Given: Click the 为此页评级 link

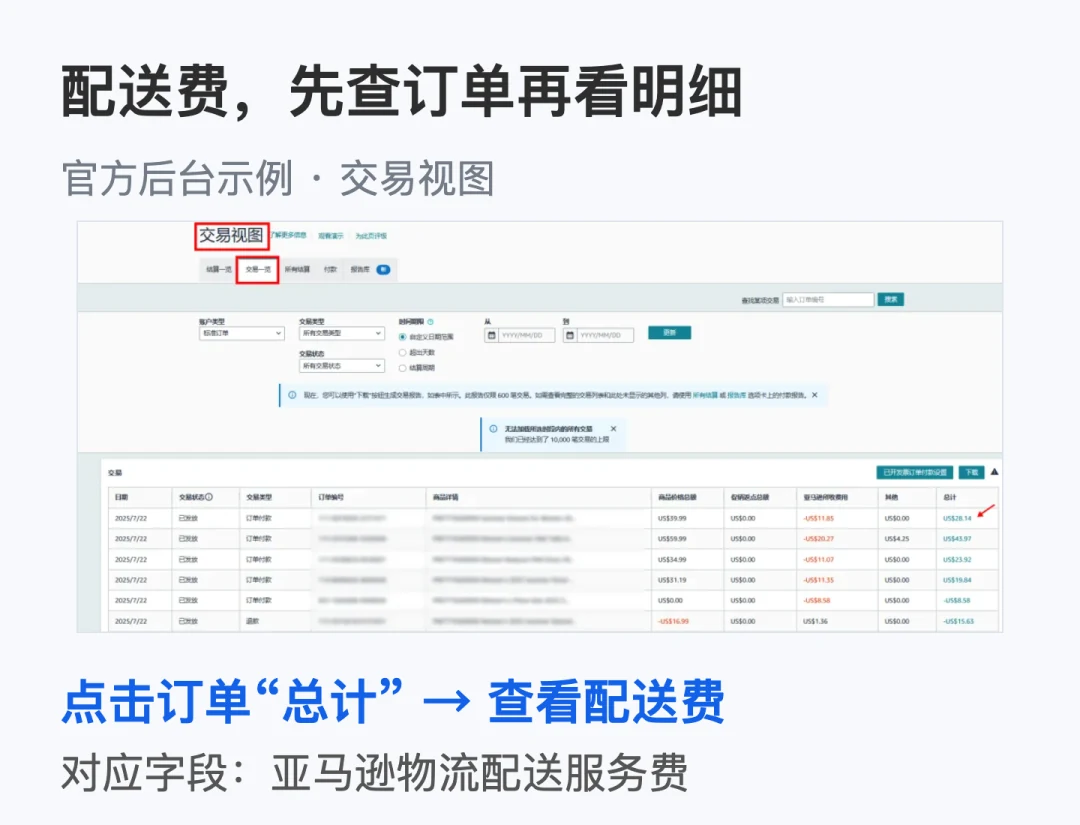Looking at the screenshot, I should pos(371,236).
